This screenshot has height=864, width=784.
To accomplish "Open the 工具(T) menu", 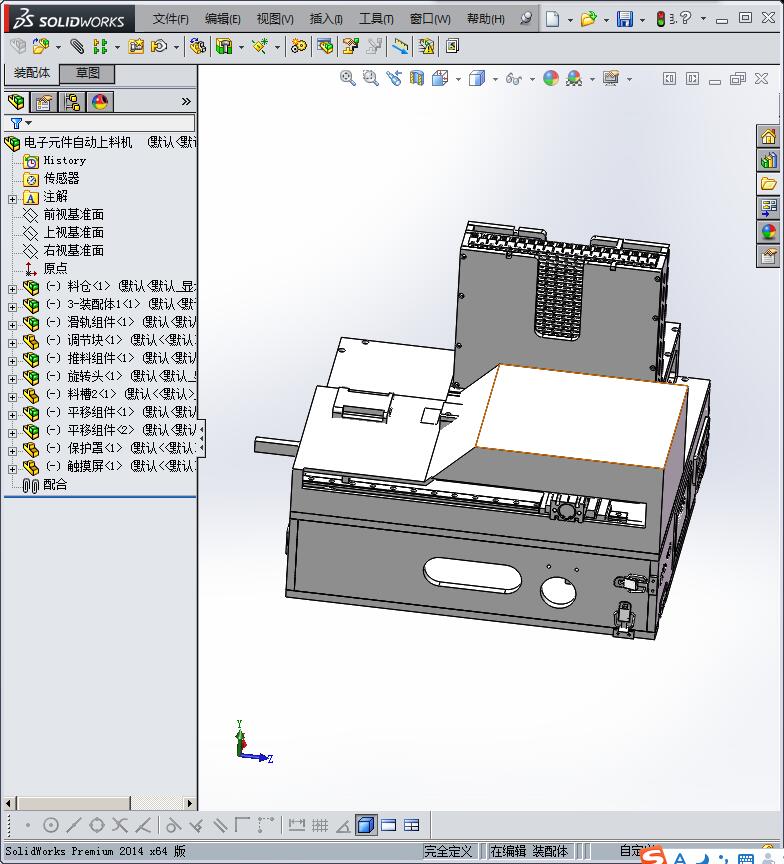I will (x=376, y=19).
